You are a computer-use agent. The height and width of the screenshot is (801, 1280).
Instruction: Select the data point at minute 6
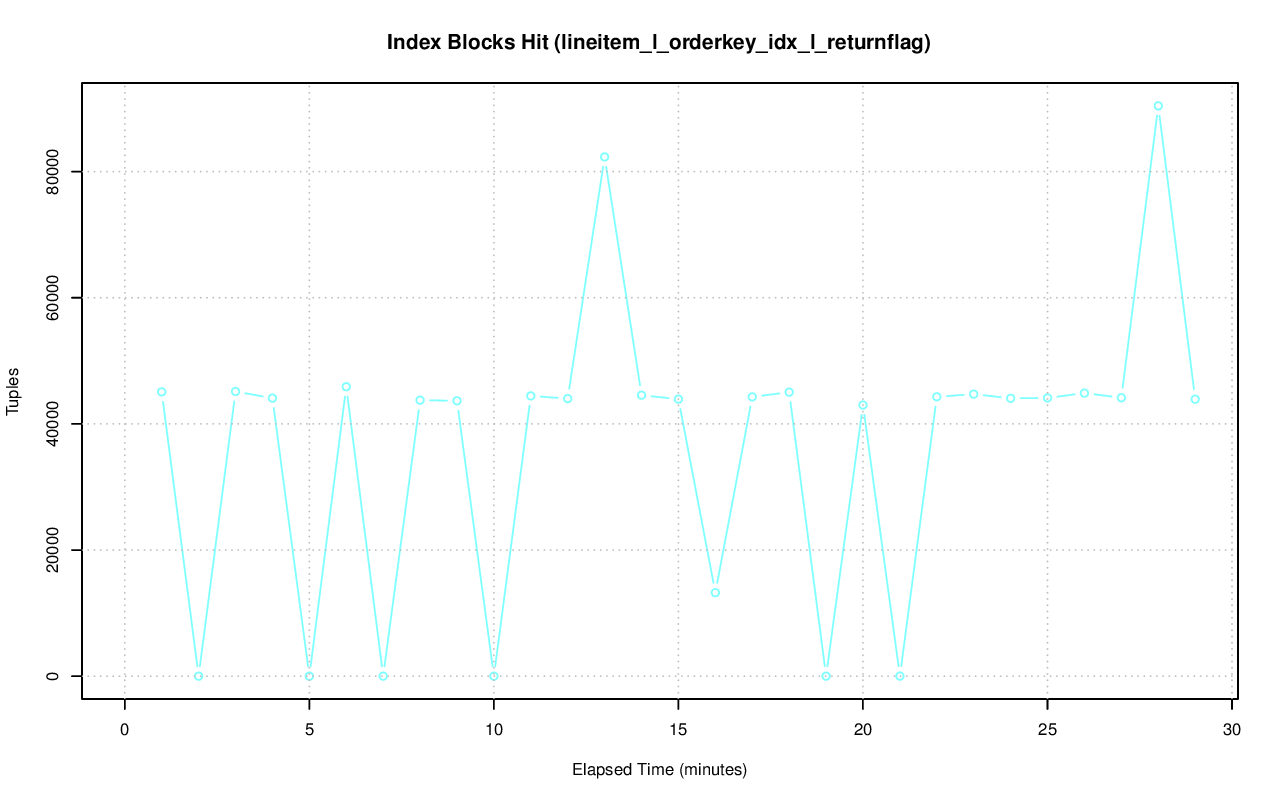pos(346,387)
